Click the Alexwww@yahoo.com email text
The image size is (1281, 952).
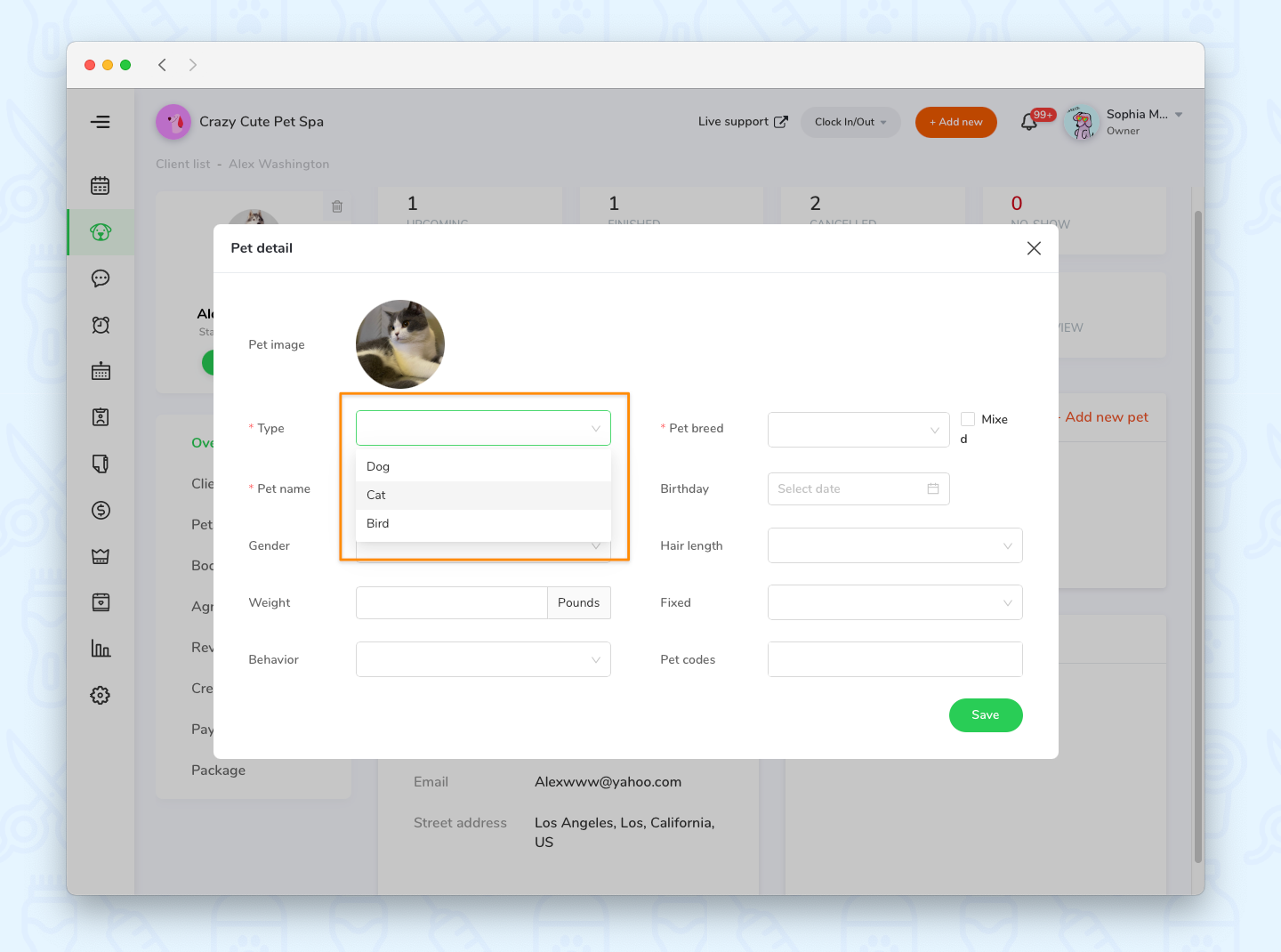608,782
